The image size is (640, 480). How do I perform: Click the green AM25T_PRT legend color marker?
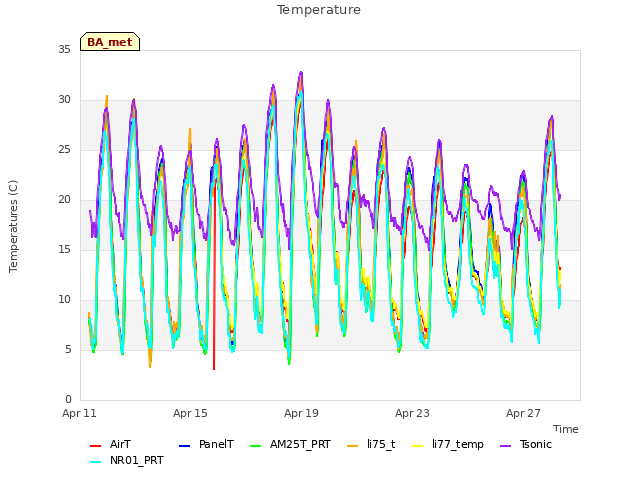pos(255,446)
